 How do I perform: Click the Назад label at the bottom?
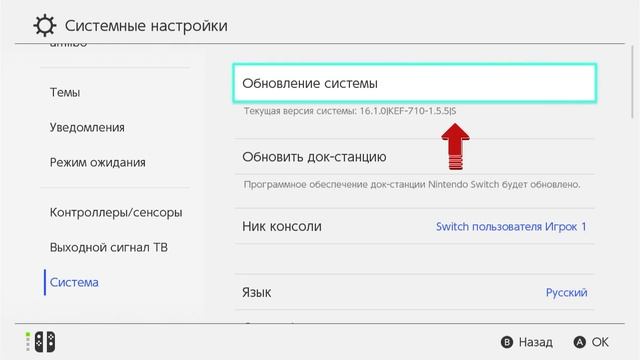pos(536,342)
